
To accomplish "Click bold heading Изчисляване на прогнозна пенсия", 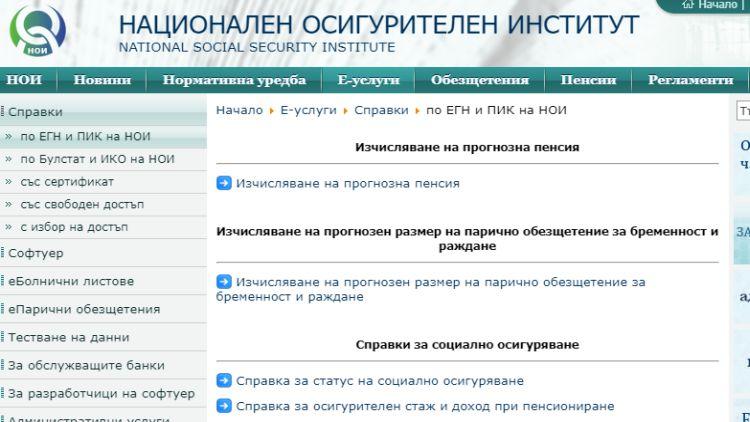I will point(467,147).
